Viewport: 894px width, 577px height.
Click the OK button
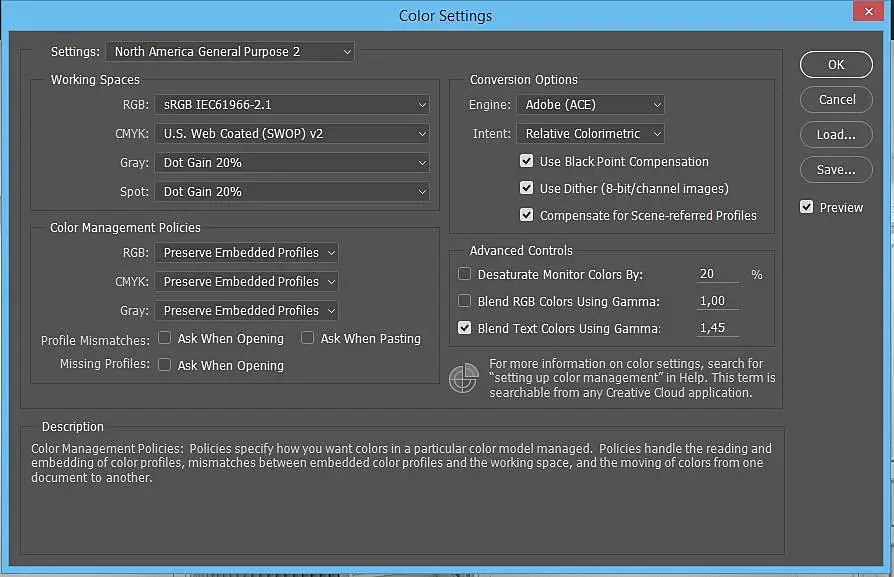tap(836, 64)
